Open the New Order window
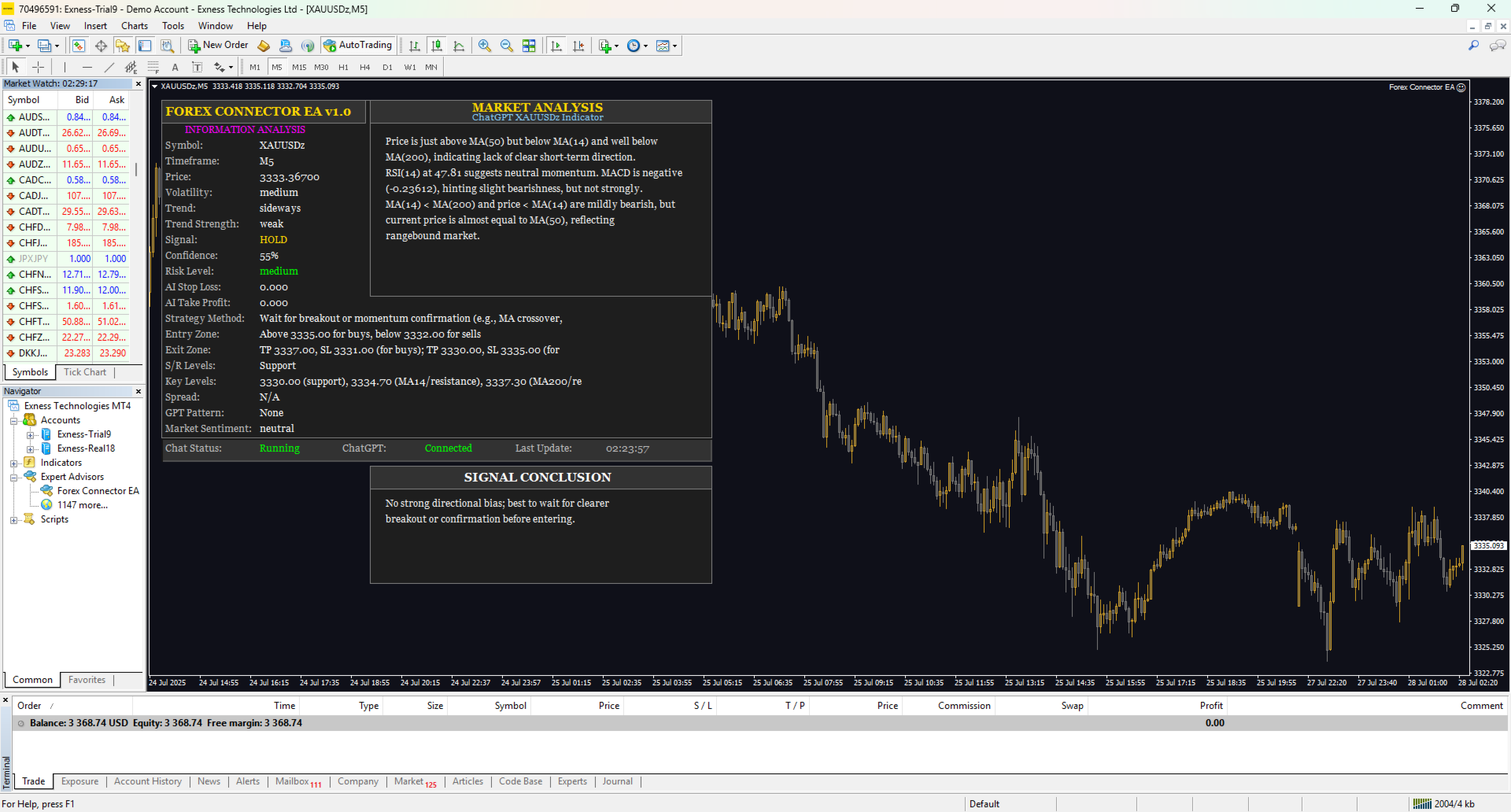1511x812 pixels. [x=218, y=45]
